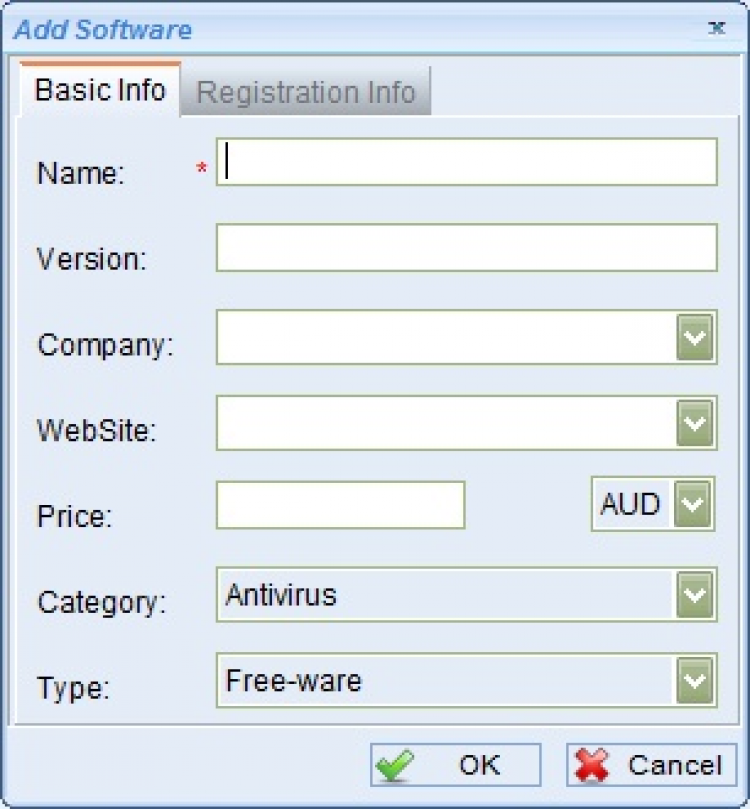
Task: Click the Free-ware value in Type
Action: (294, 681)
